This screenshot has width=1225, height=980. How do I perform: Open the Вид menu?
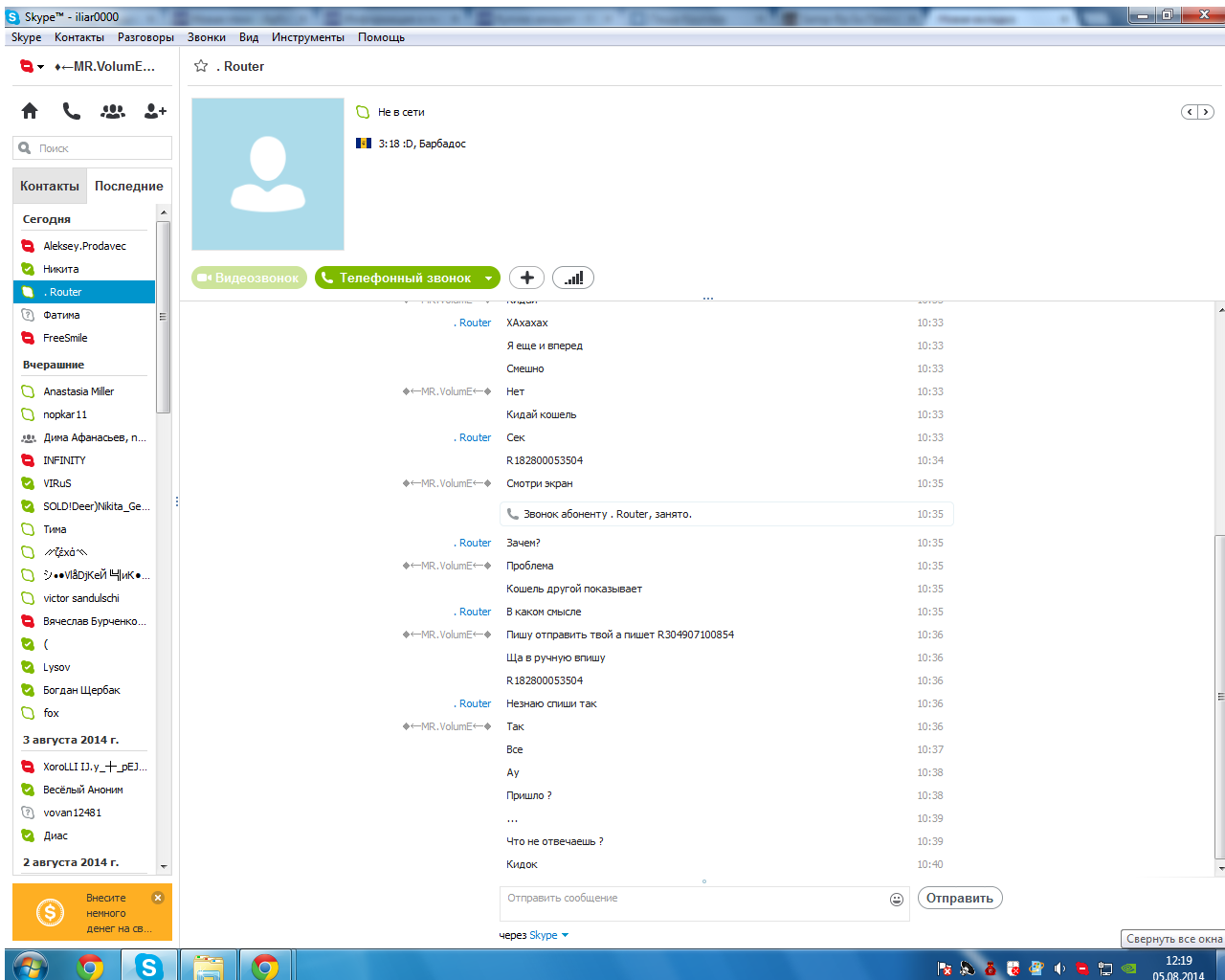(x=249, y=37)
